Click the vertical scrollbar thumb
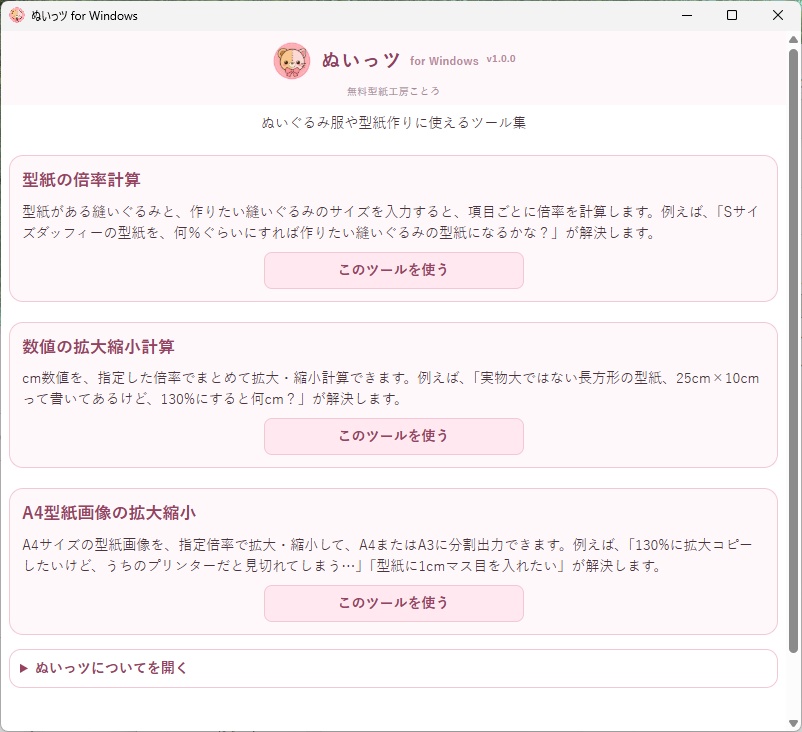Viewport: 802px width, 732px height. click(793, 350)
